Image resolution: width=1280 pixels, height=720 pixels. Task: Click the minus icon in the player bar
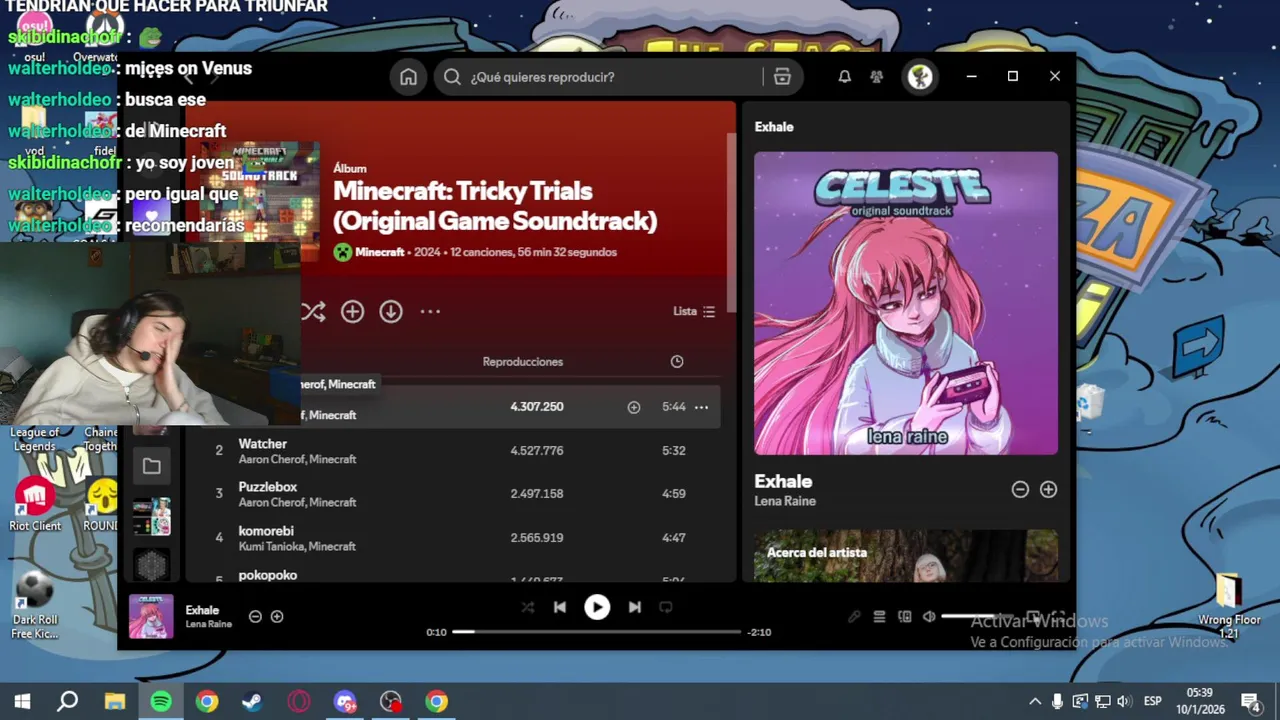[x=255, y=617]
